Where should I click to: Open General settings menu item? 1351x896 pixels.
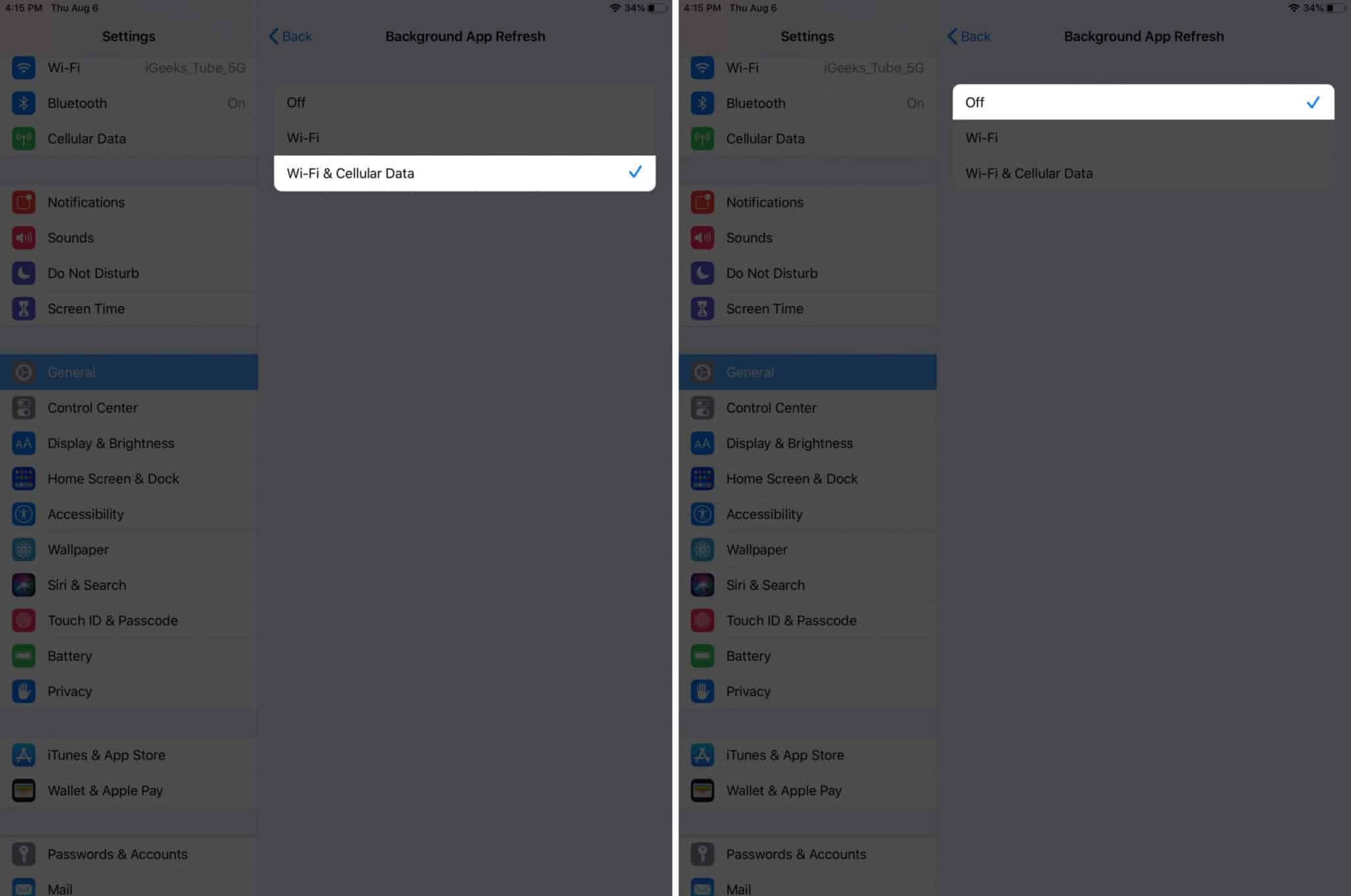coord(129,372)
